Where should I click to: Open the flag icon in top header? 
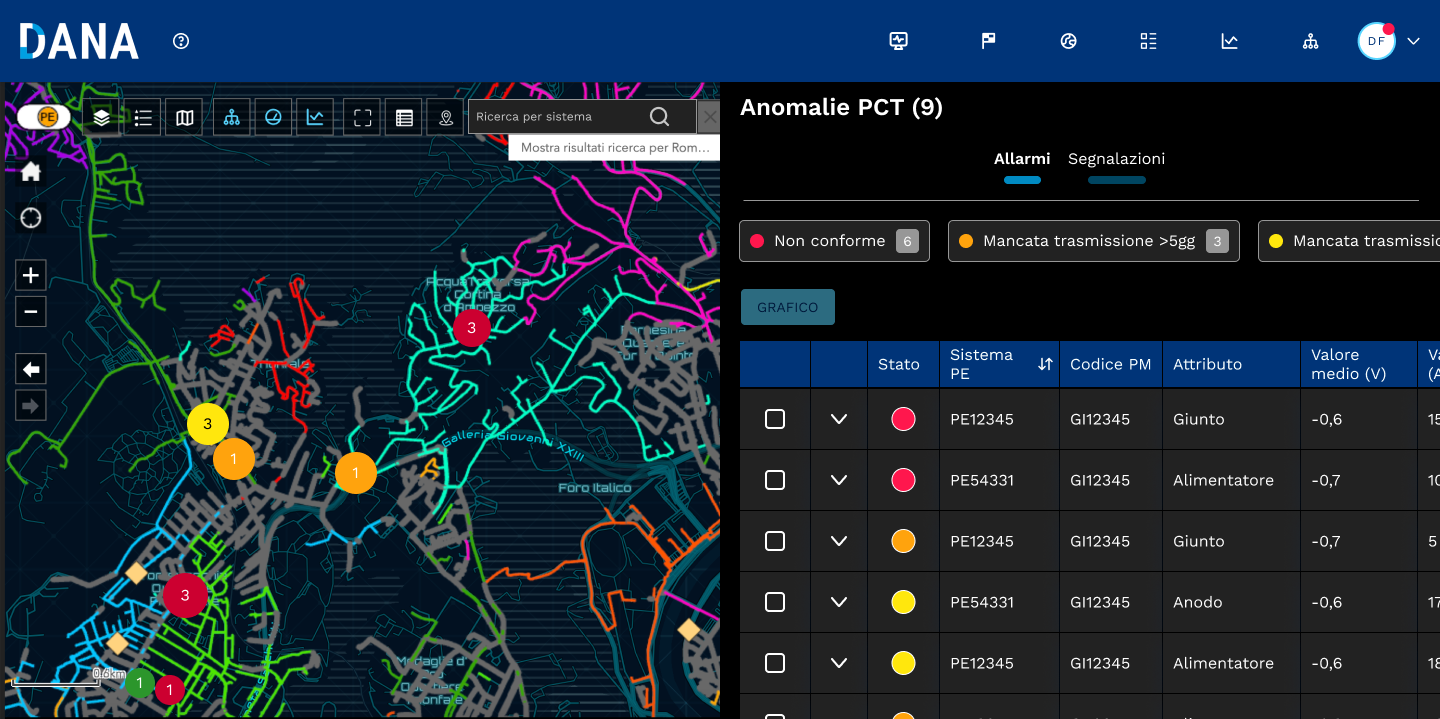click(x=988, y=41)
